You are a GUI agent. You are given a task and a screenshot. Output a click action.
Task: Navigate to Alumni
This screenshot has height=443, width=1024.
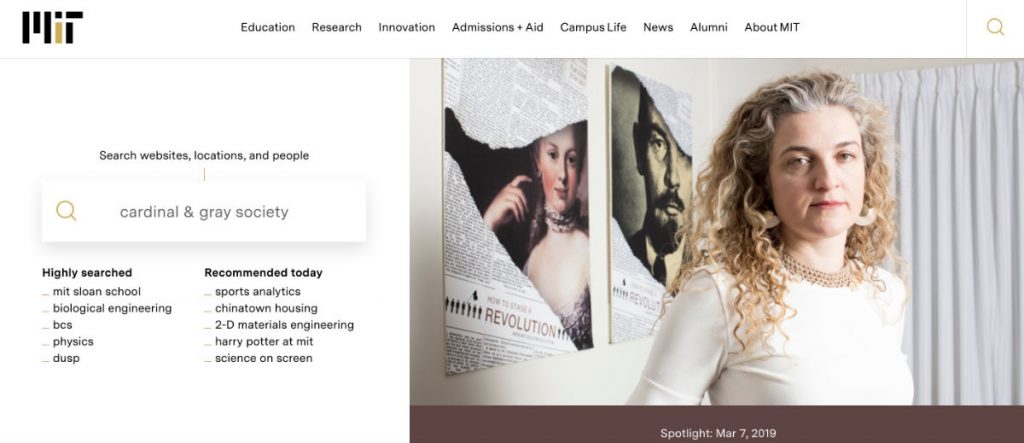pyautogui.click(x=708, y=28)
